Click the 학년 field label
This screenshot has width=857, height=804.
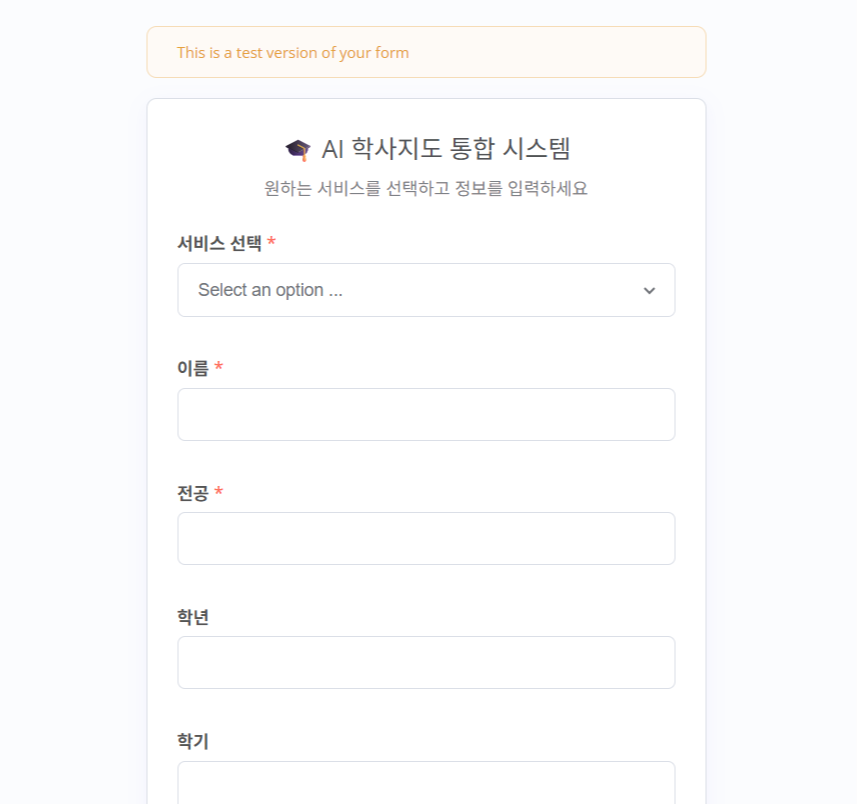[193, 617]
